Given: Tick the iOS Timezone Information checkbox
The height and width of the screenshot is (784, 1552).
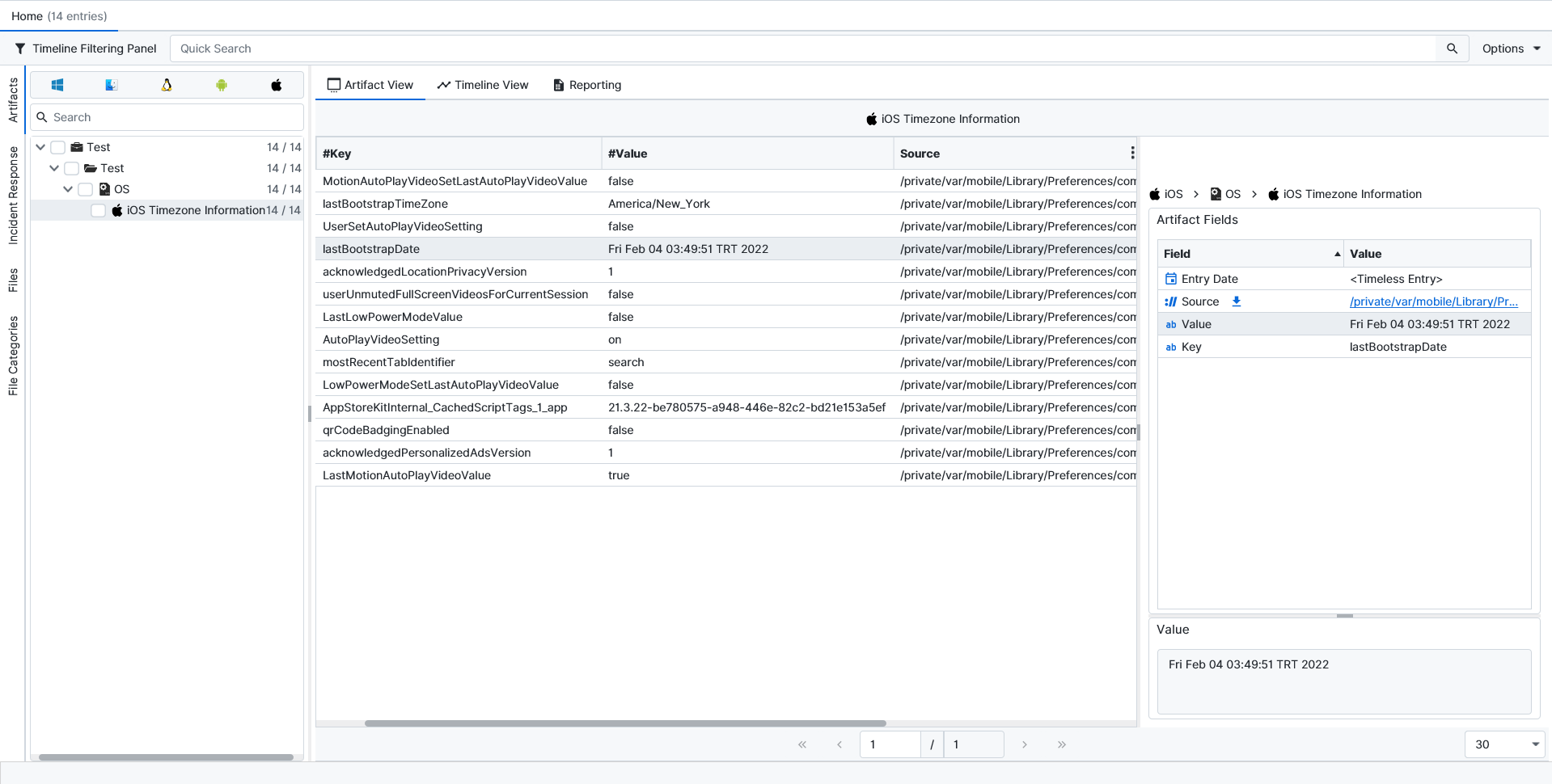Looking at the screenshot, I should [x=99, y=210].
